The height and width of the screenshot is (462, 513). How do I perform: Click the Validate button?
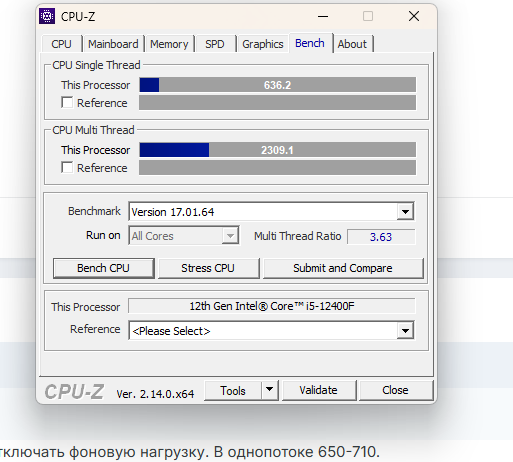coord(318,390)
